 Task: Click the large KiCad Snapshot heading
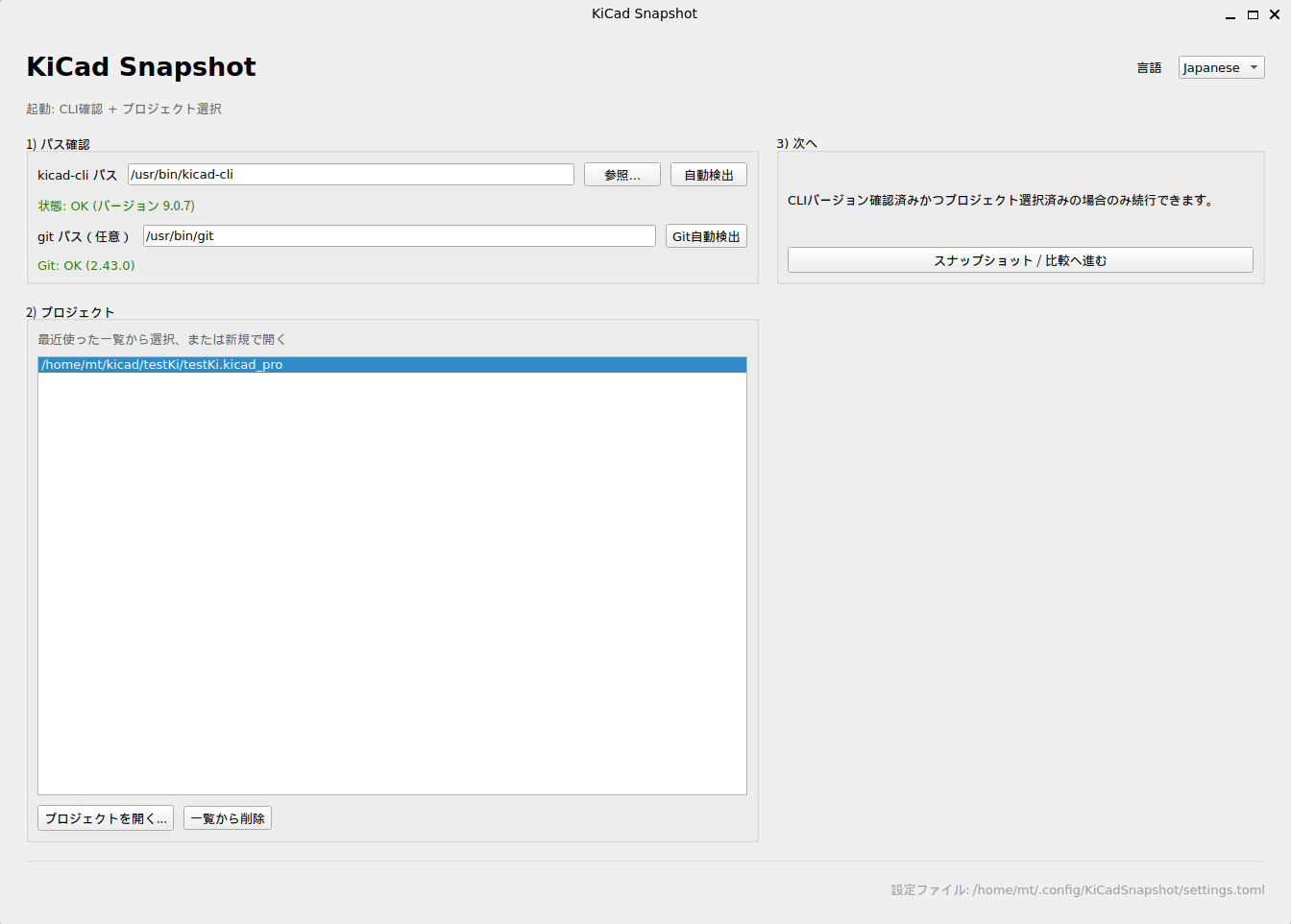coord(141,66)
